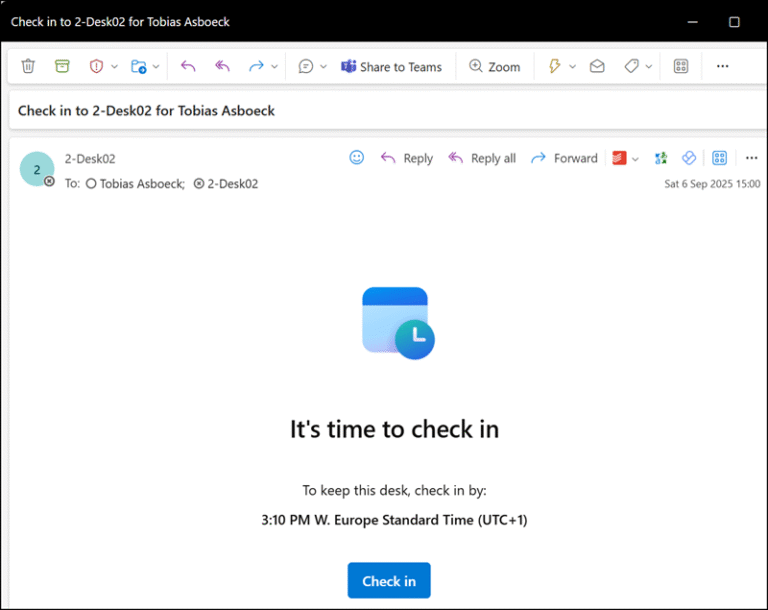This screenshot has height=610, width=768.
Task: Add a reaction with the smiley icon
Action: point(357,158)
